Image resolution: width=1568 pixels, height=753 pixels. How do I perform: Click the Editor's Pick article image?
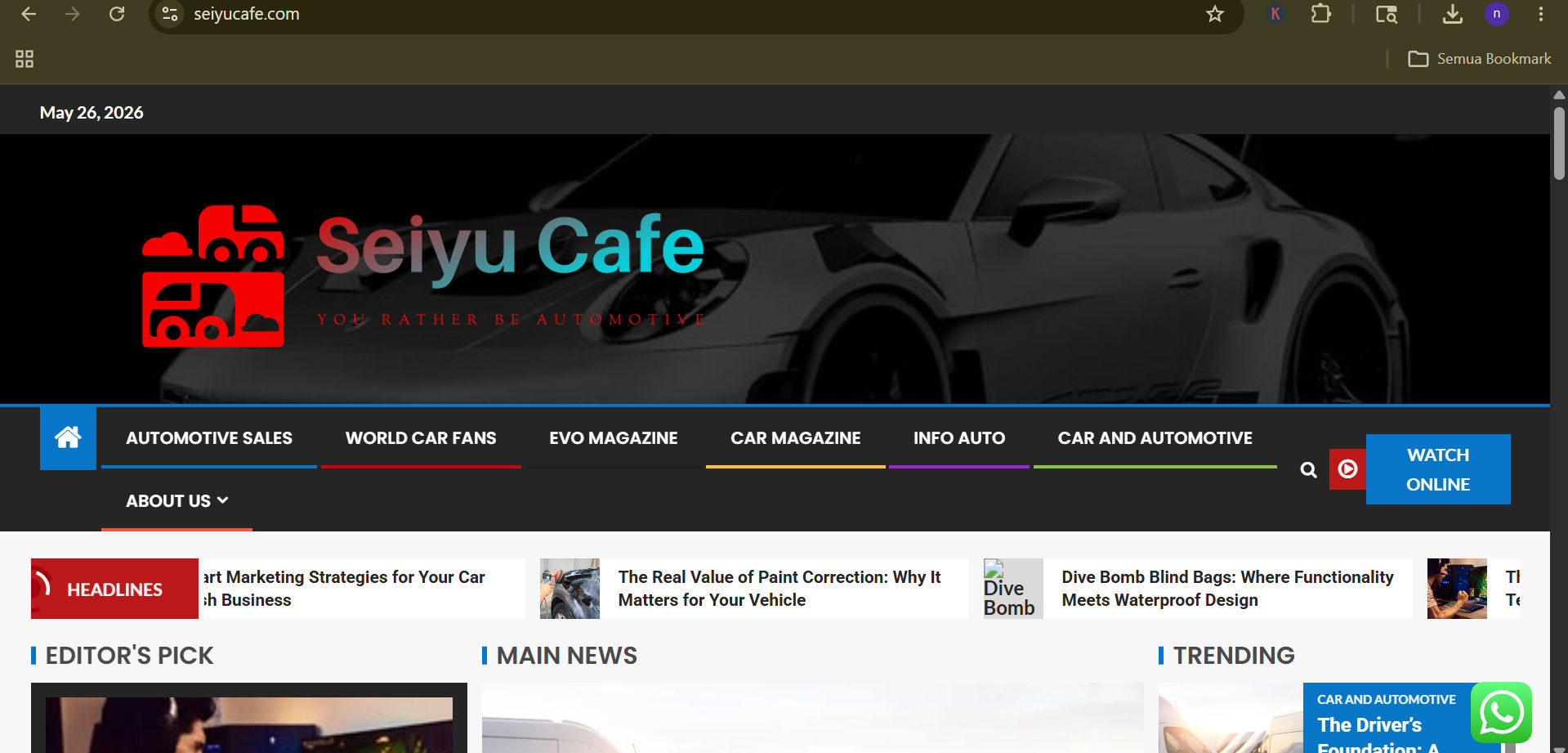(249, 725)
